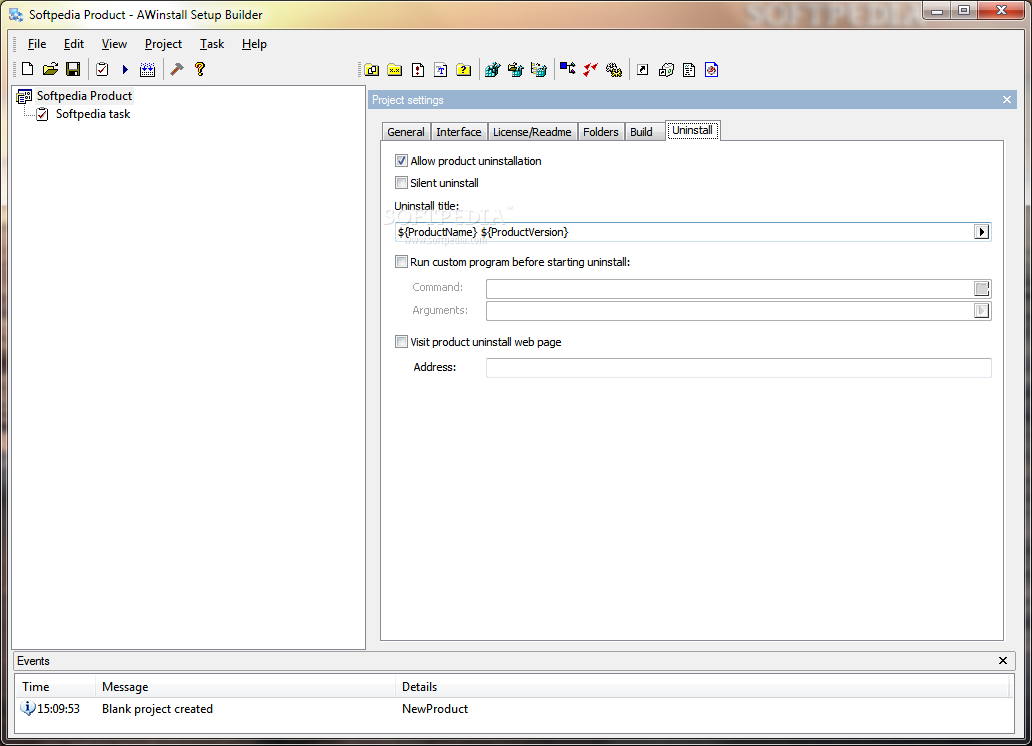Open the View menu
The image size is (1032, 746).
(x=114, y=44)
